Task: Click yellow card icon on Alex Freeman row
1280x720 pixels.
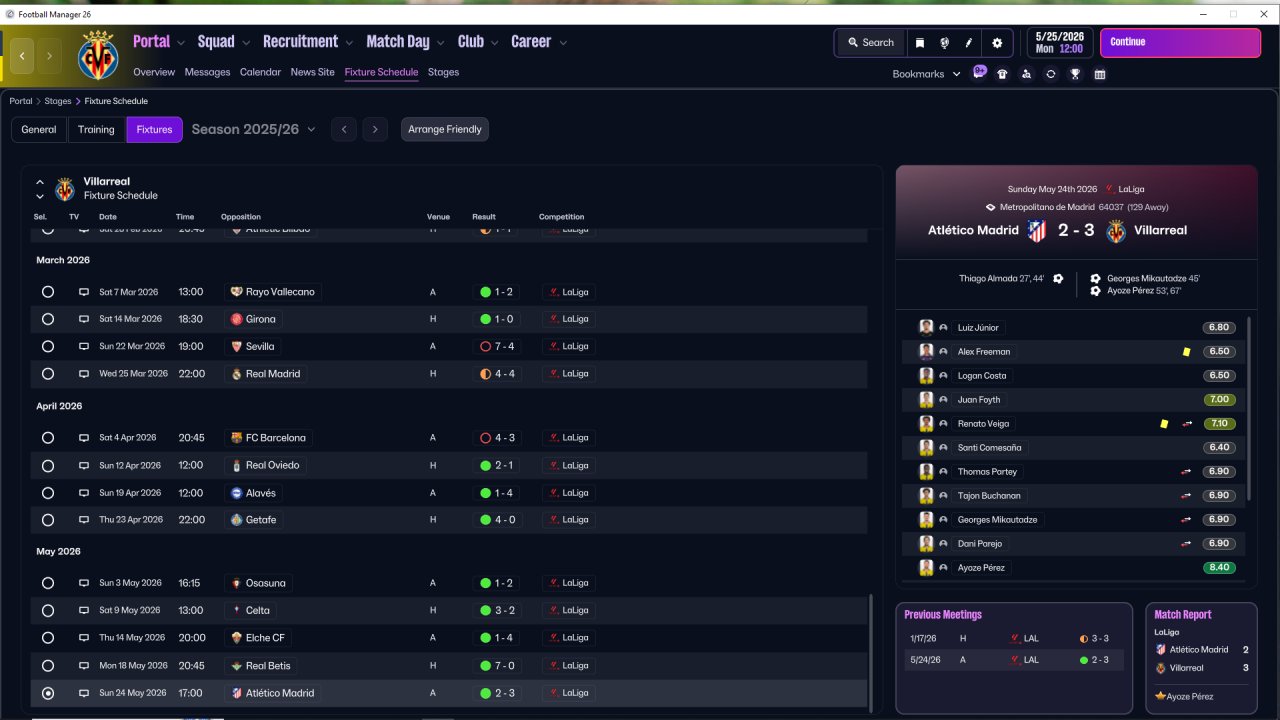Action: pyautogui.click(x=1186, y=352)
